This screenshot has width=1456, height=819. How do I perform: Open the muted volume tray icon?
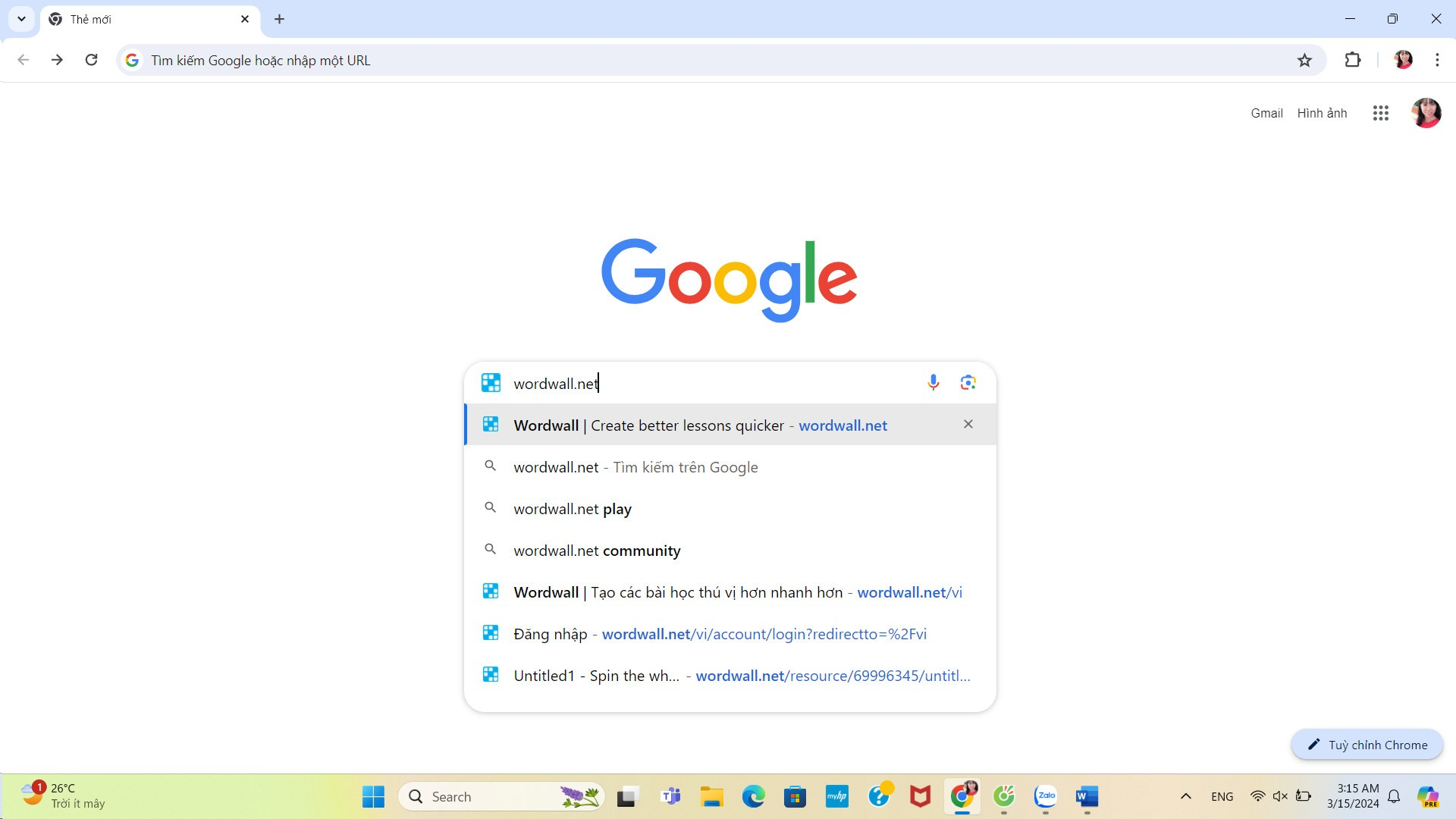click(1280, 796)
